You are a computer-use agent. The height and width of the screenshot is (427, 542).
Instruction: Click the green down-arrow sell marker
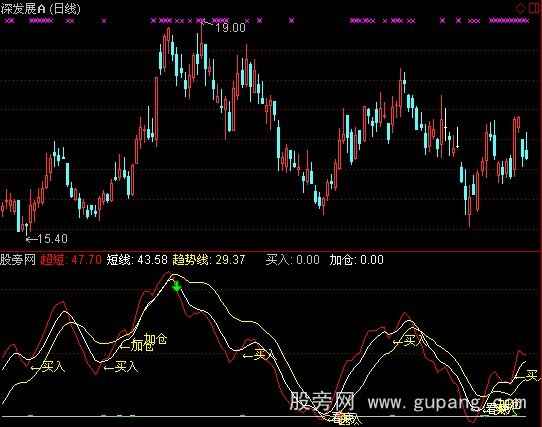point(177,286)
